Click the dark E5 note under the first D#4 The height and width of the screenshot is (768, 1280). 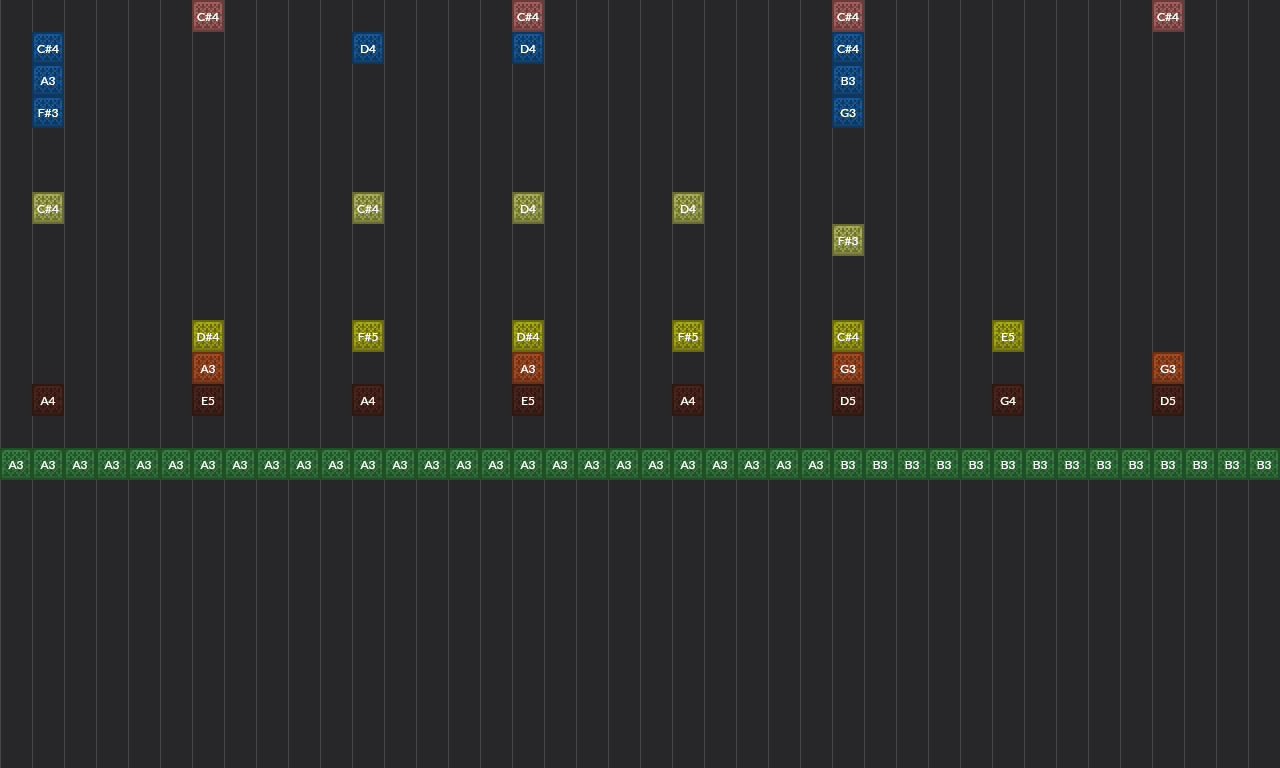(x=208, y=400)
